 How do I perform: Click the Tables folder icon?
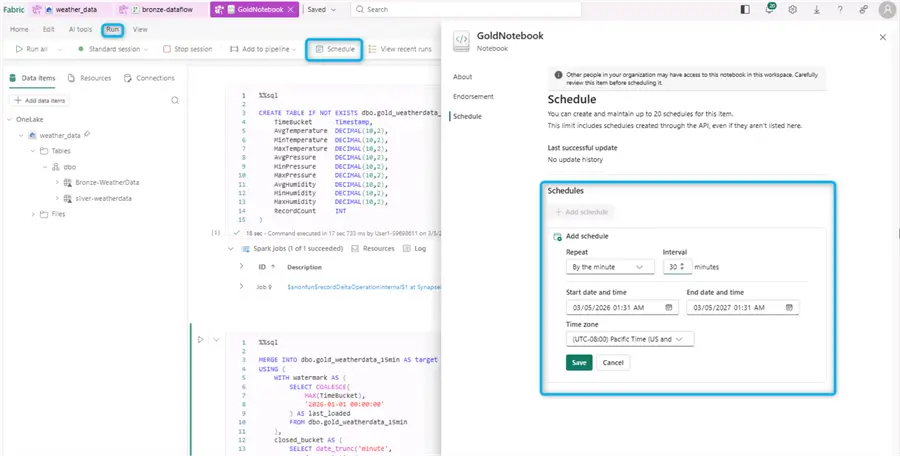[44, 150]
